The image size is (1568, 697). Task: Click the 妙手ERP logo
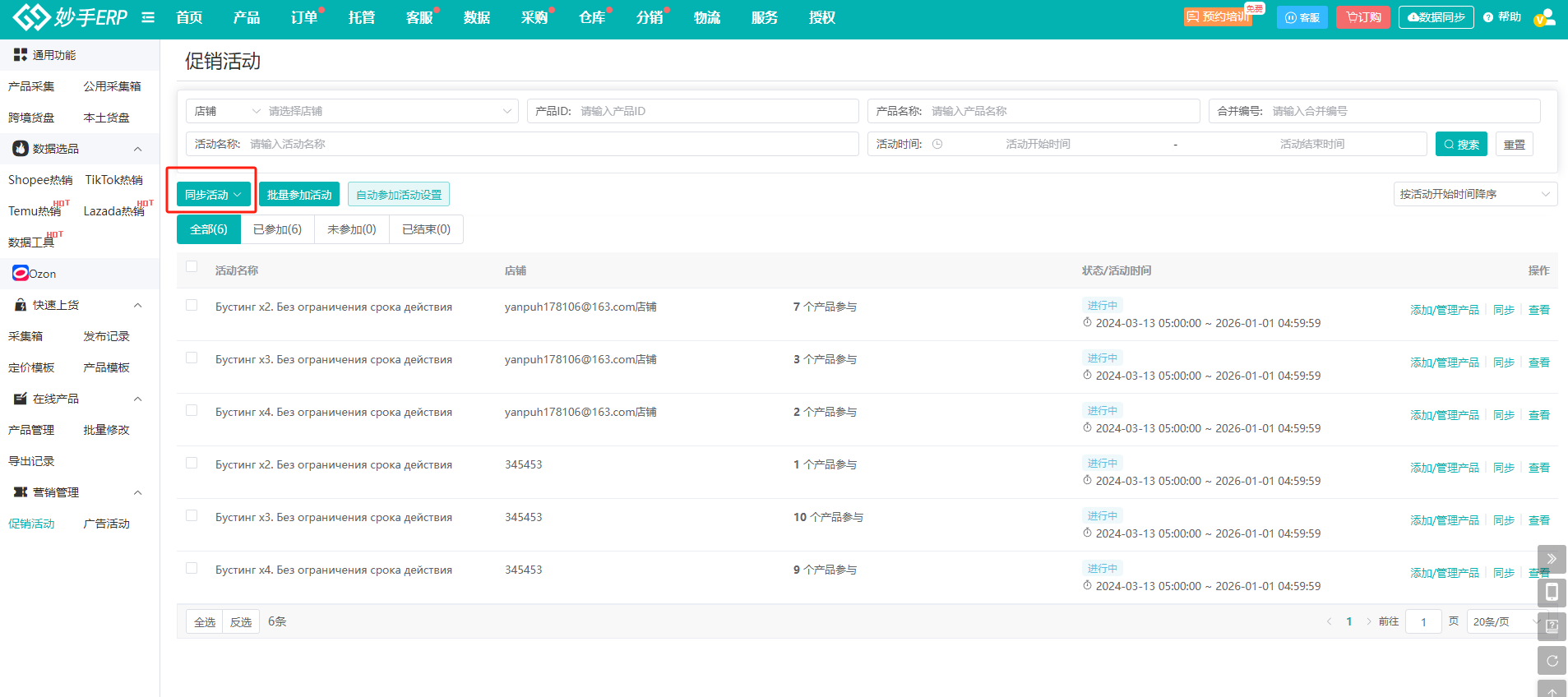pos(70,16)
